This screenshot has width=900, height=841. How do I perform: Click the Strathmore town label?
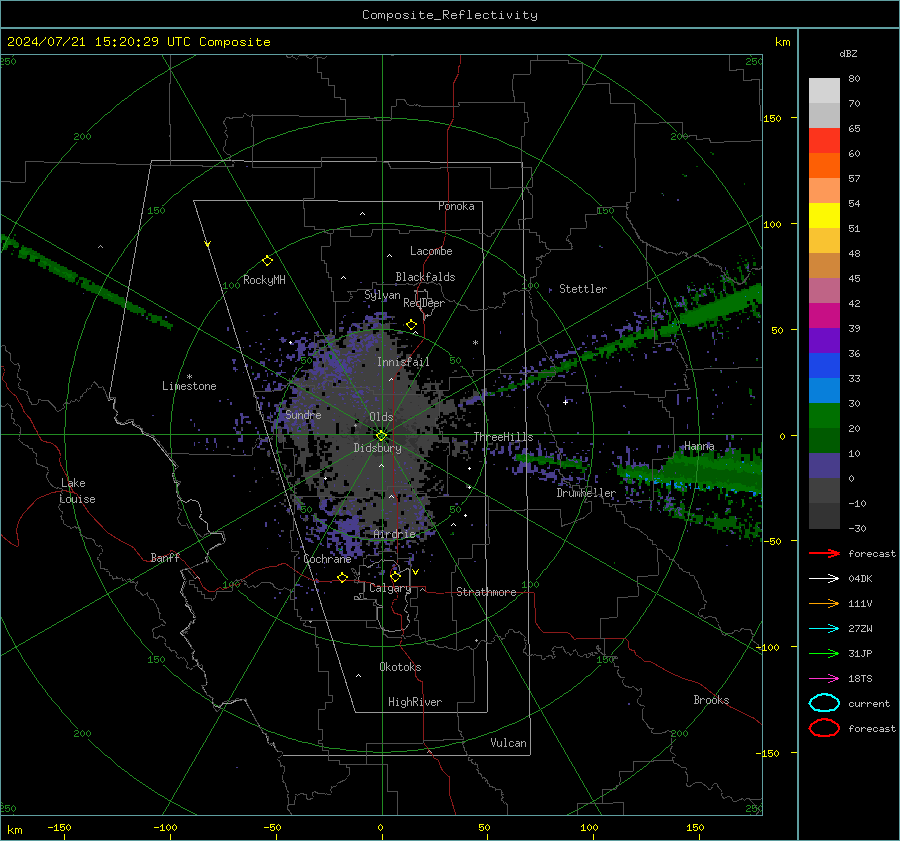tap(486, 592)
